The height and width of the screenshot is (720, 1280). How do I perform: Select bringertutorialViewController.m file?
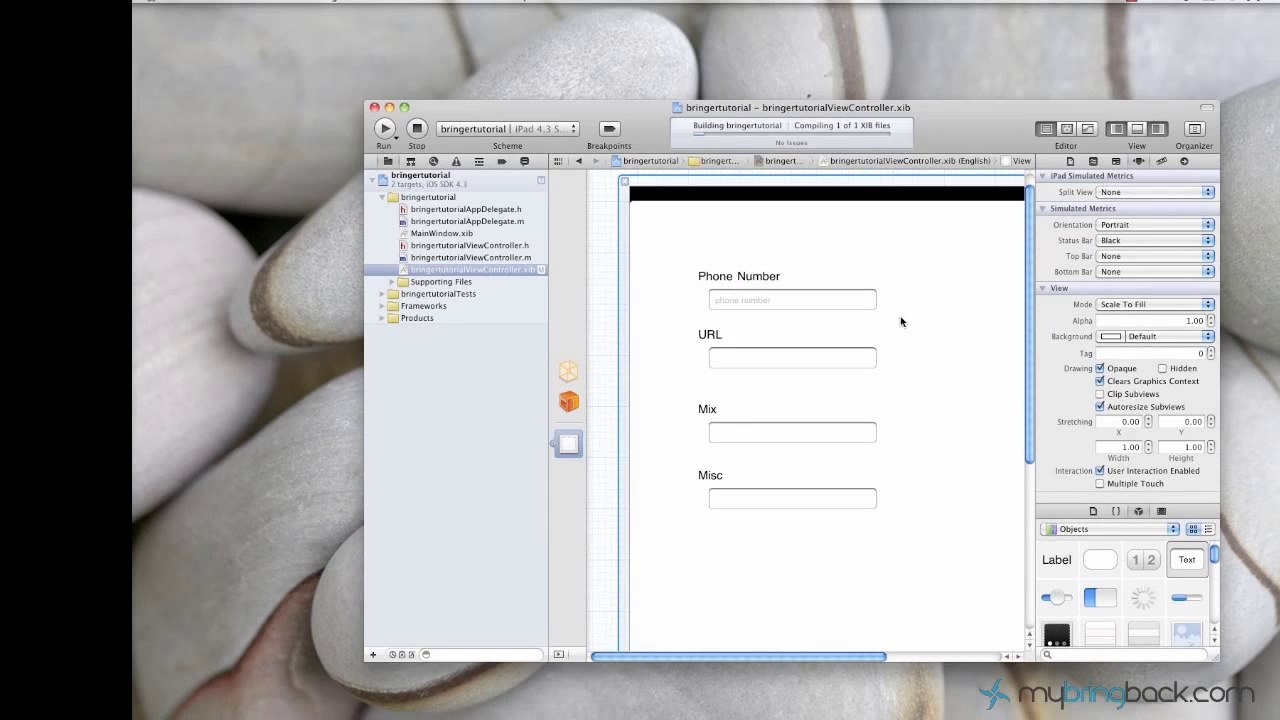[x=470, y=257]
